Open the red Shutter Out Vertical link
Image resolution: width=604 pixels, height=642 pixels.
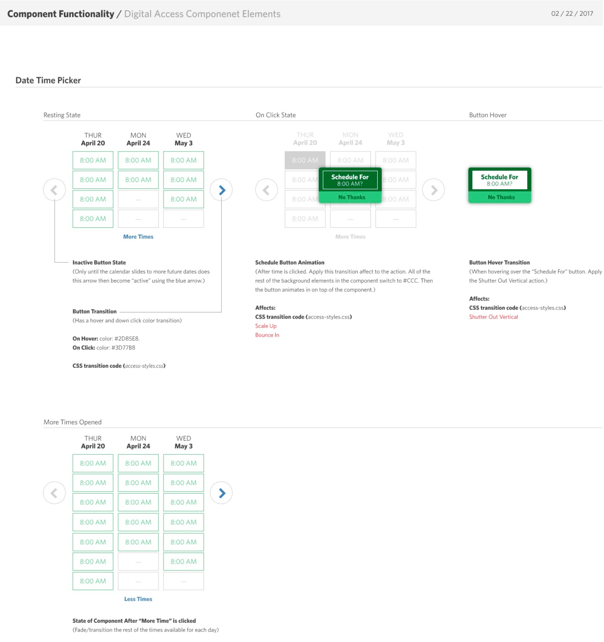coord(493,317)
